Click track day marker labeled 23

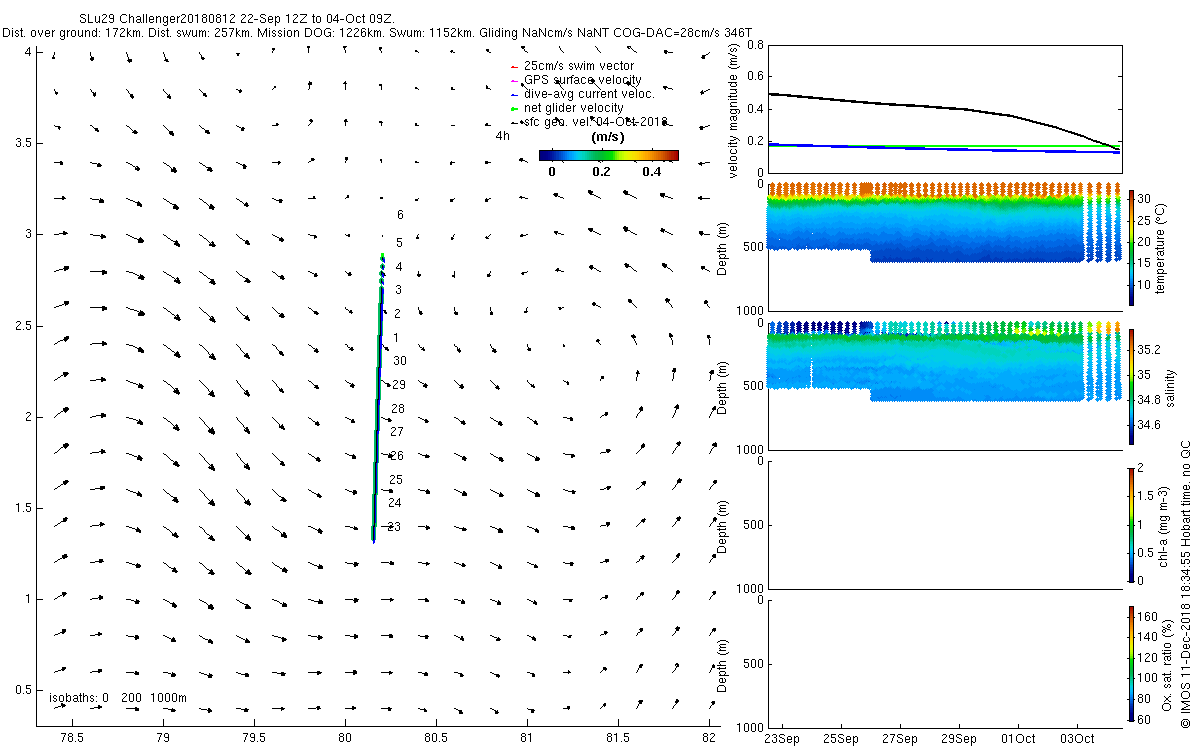(394, 527)
